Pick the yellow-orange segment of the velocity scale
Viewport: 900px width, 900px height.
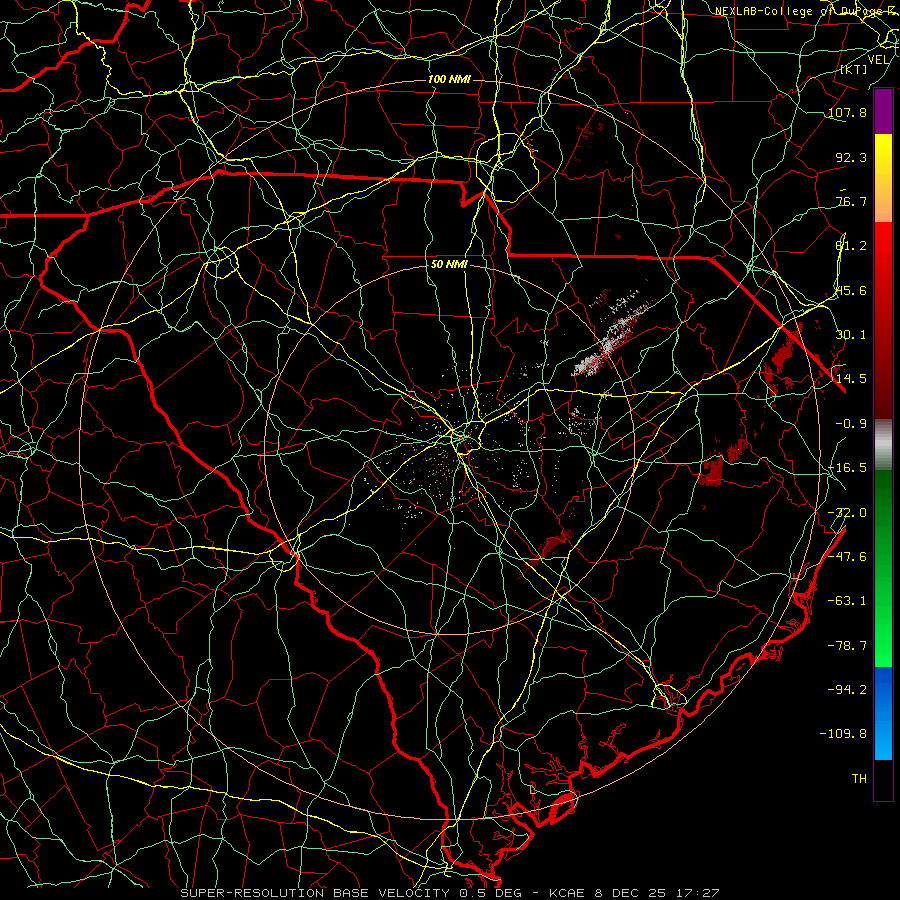[883, 178]
